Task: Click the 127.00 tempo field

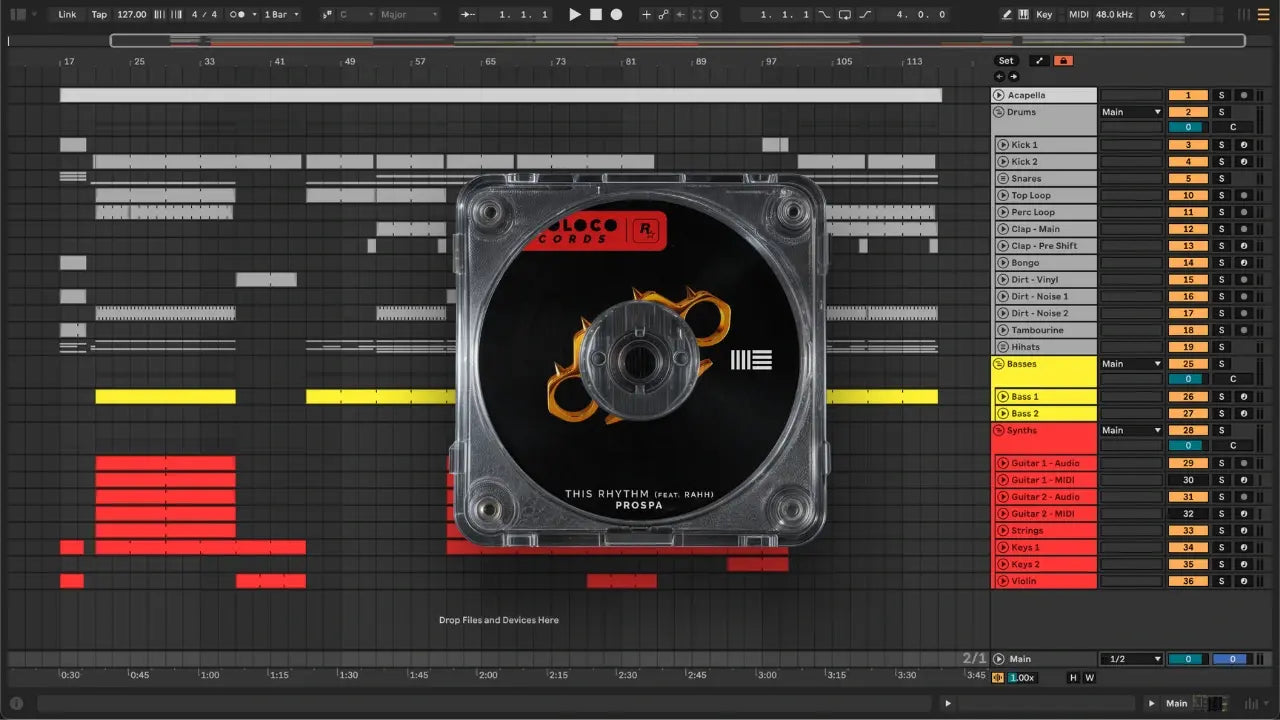Action: tap(131, 14)
